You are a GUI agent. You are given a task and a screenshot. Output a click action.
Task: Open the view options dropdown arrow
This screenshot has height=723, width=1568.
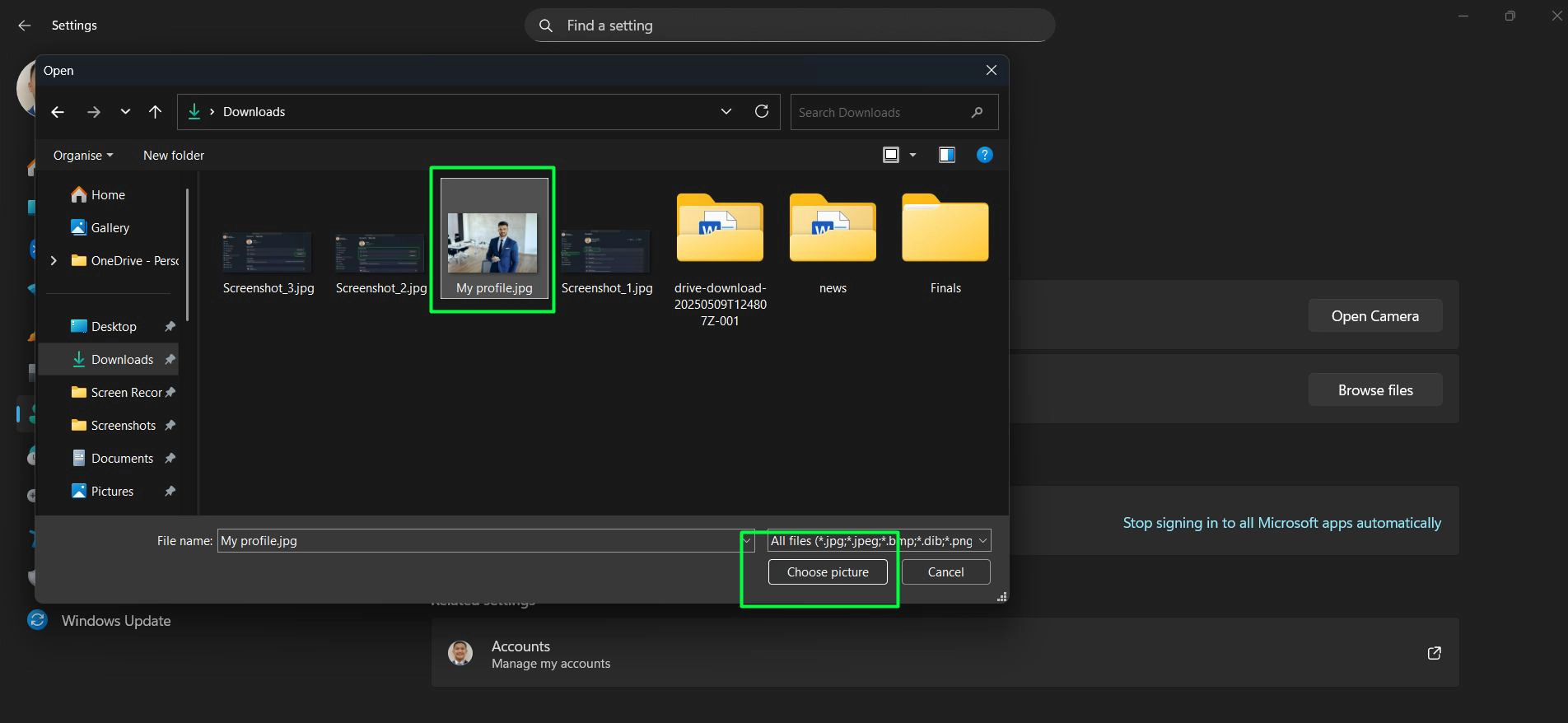point(912,155)
